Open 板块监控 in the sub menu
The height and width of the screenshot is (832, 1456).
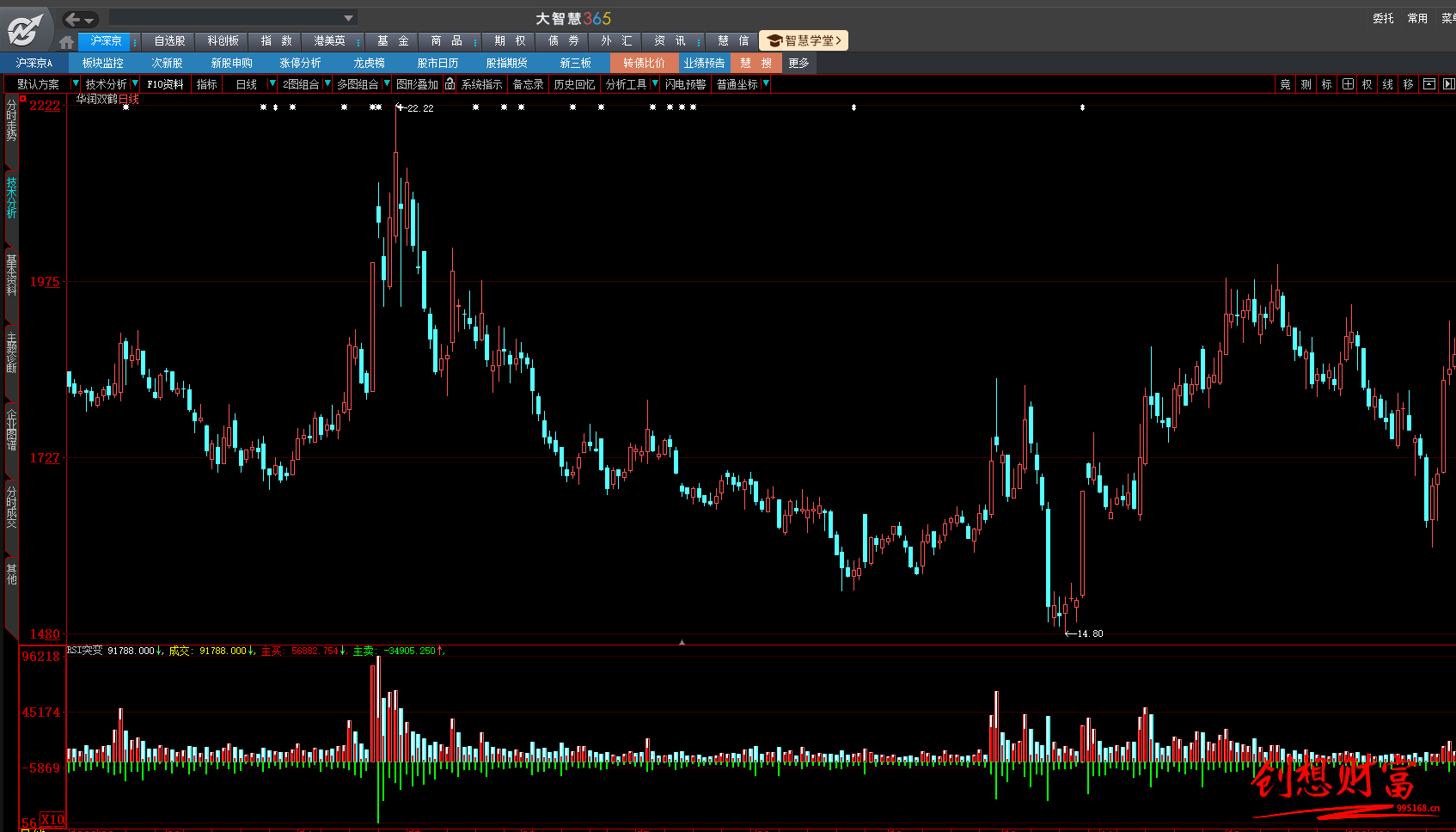click(x=103, y=63)
